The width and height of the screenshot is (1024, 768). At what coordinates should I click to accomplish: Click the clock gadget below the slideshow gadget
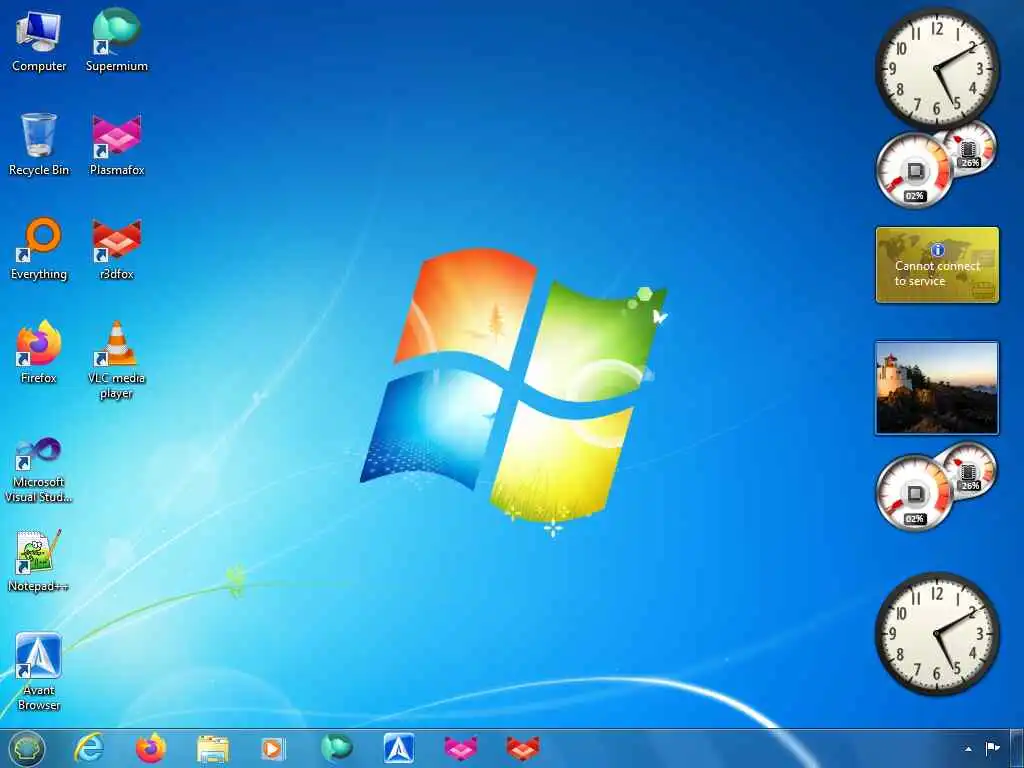coord(937,633)
